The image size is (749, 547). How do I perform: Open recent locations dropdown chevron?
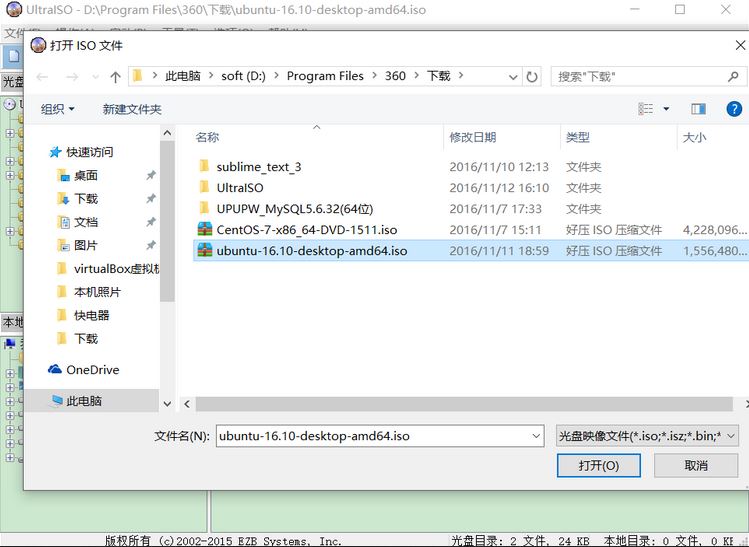[x=96, y=76]
